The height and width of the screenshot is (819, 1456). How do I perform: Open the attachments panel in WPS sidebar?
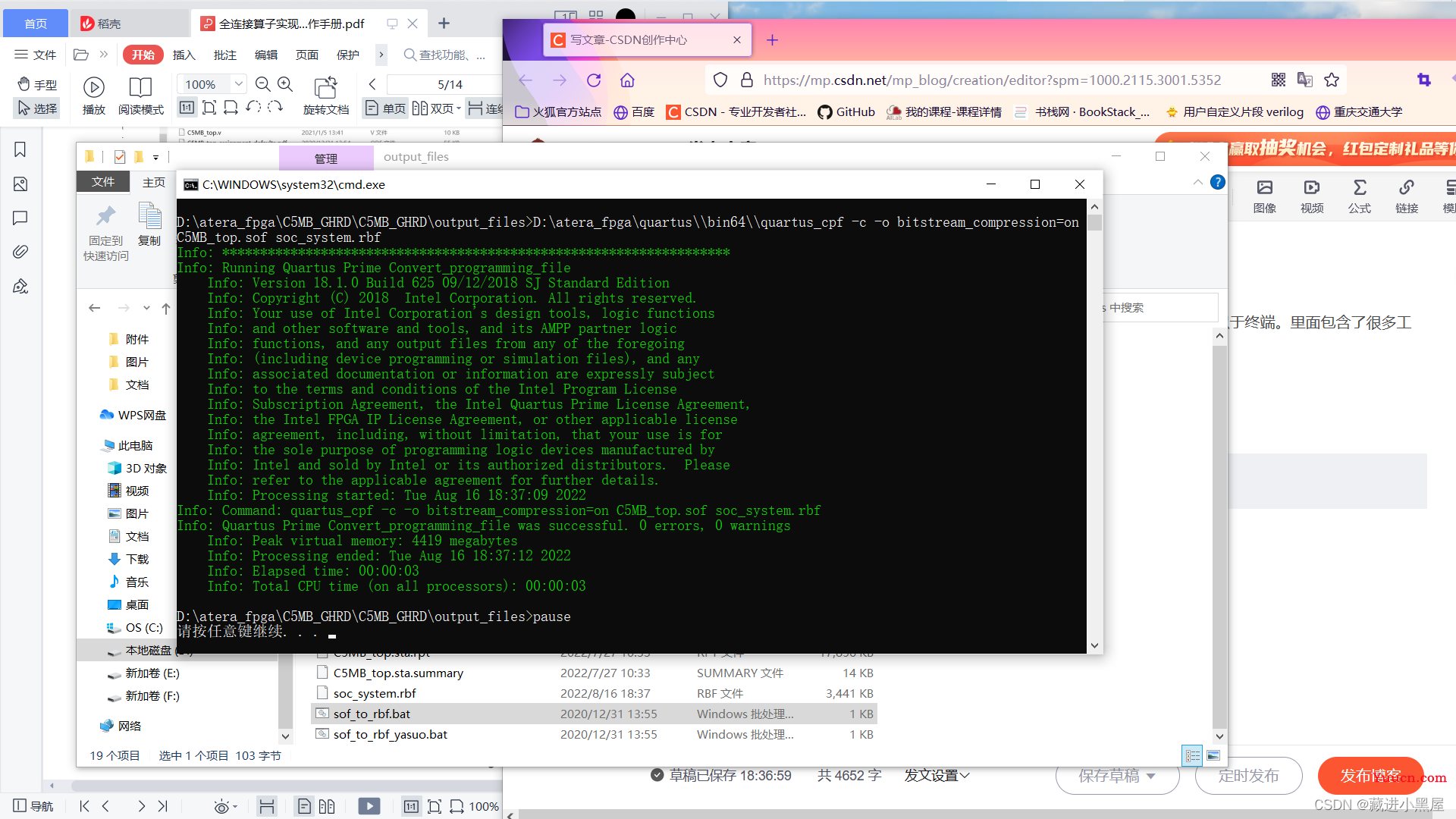pos(20,252)
